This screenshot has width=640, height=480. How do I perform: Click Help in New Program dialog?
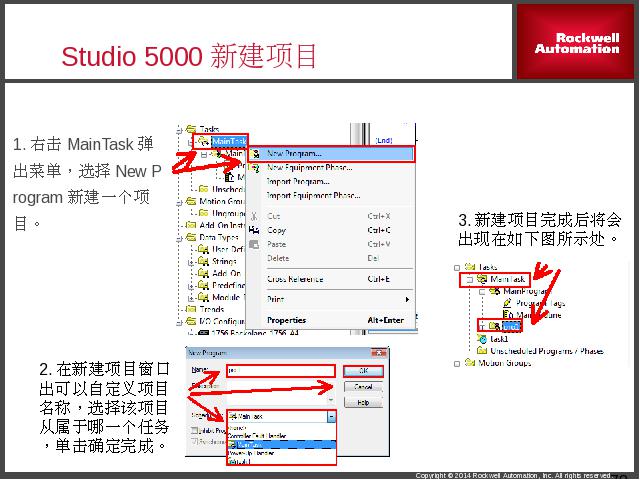pos(363,402)
